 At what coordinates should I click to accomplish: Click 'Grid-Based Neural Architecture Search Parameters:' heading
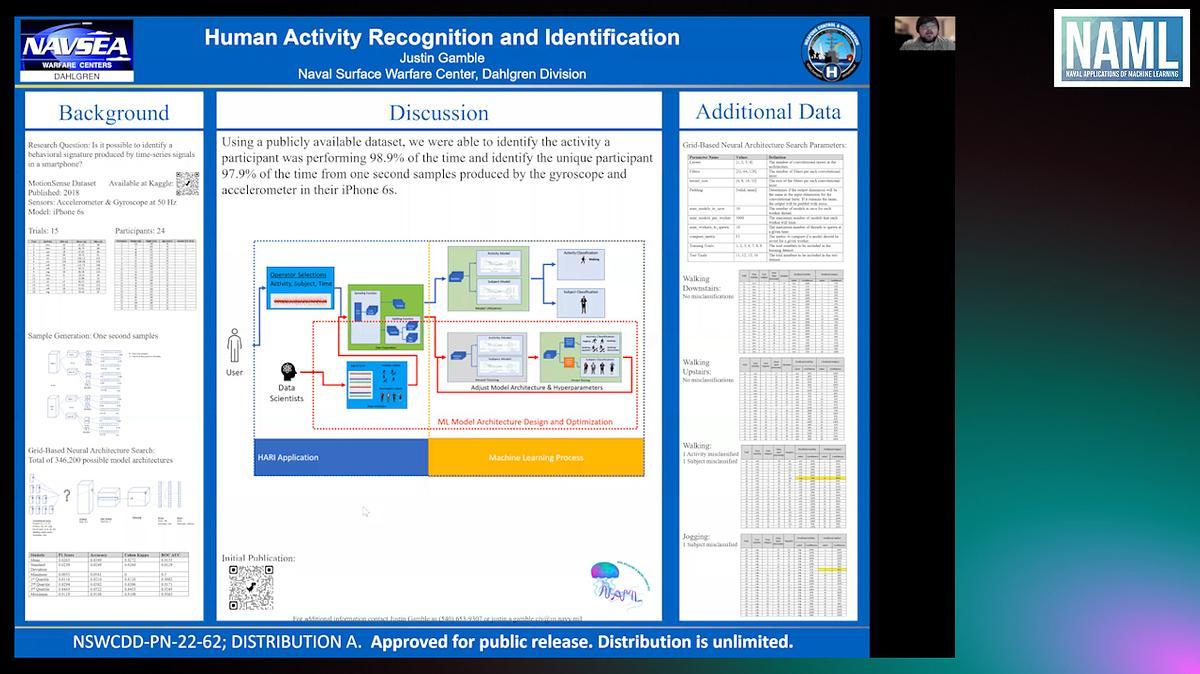[x=764, y=146]
